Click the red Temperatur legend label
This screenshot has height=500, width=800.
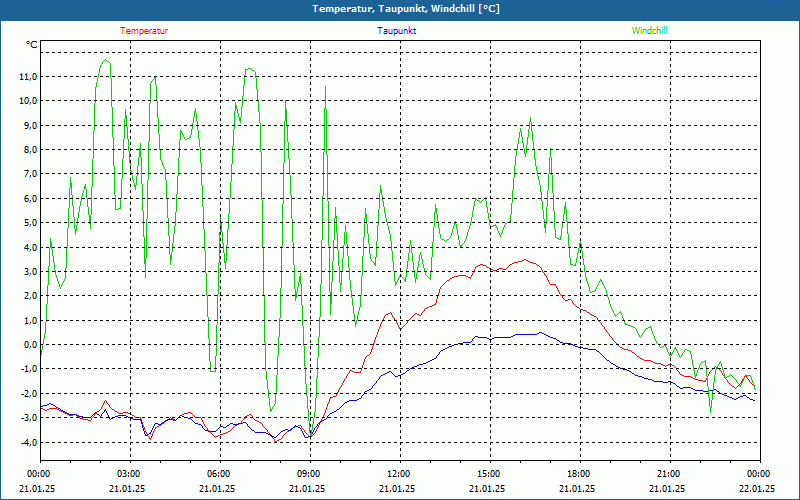click(144, 31)
